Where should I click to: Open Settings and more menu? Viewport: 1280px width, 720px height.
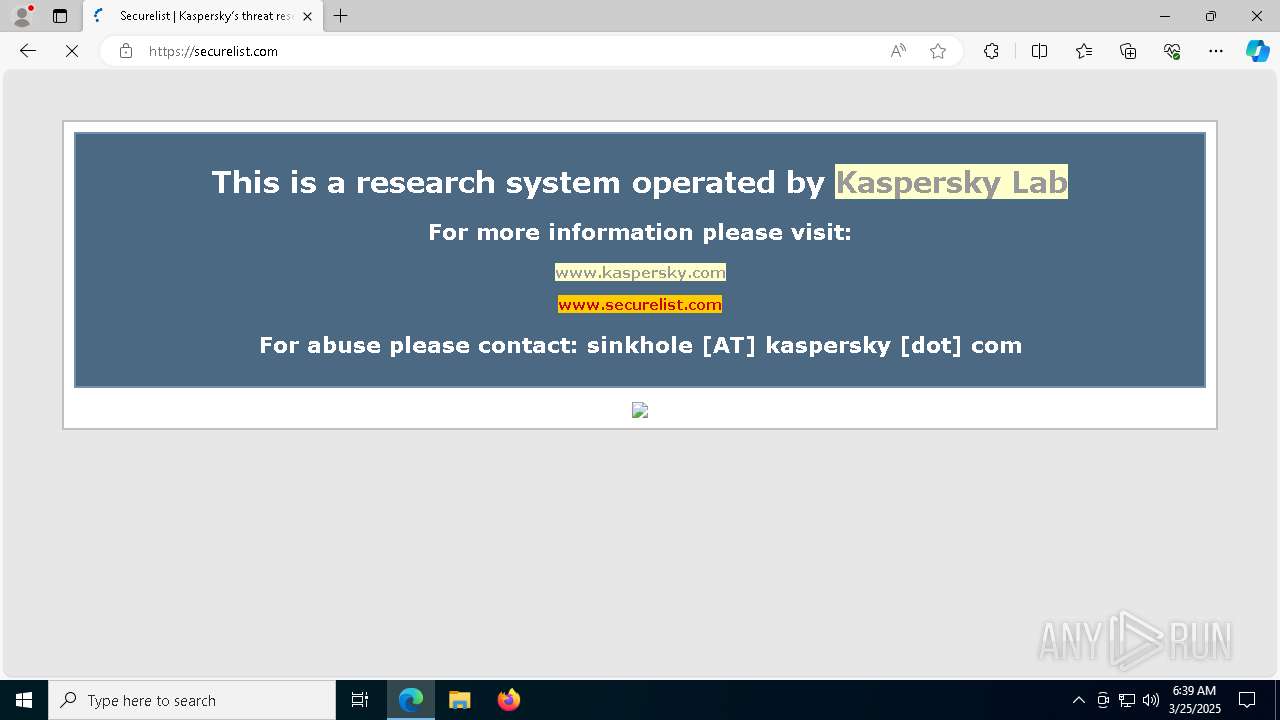coord(1216,51)
